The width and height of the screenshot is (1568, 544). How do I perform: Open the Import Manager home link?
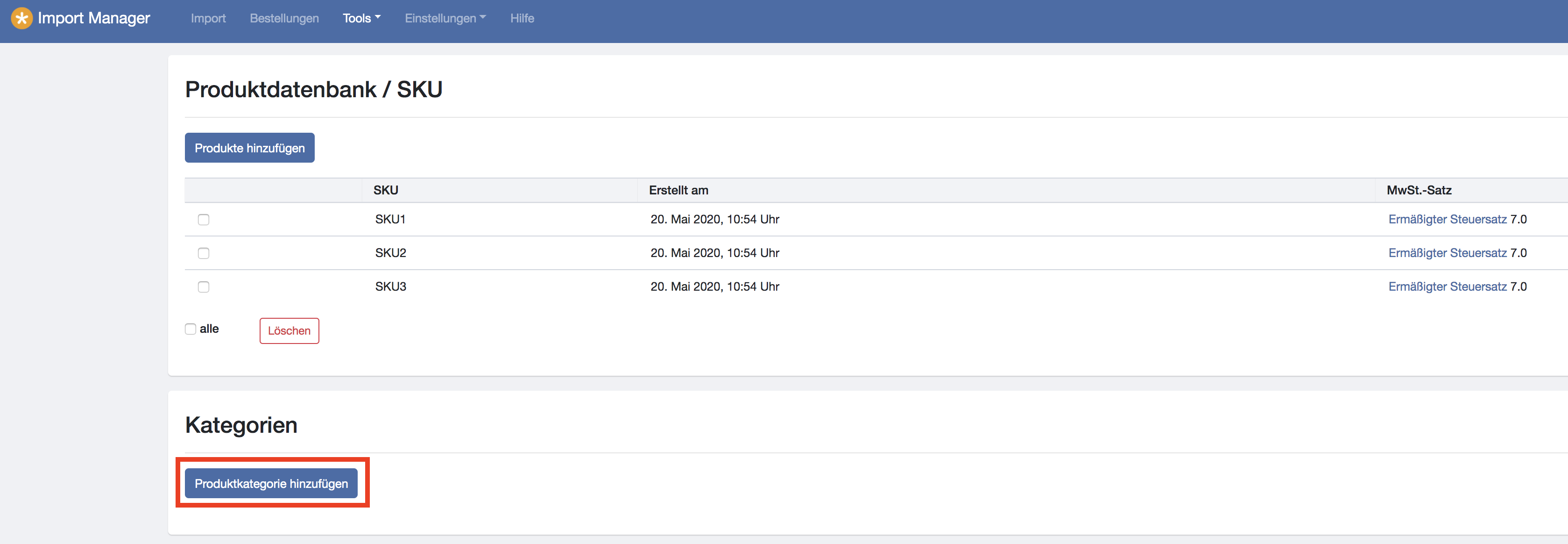coord(94,18)
